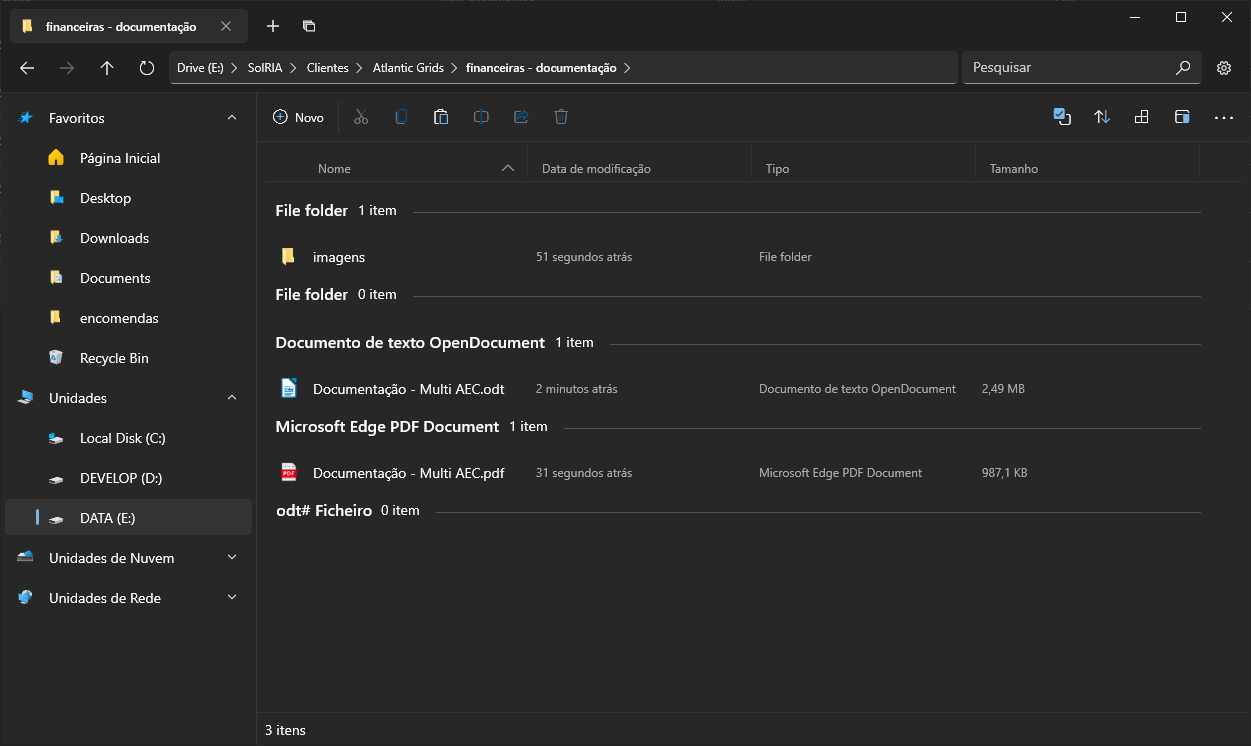Screen dimensions: 1251x746
Task: Open the three-dot more options menu
Action: 1224,117
